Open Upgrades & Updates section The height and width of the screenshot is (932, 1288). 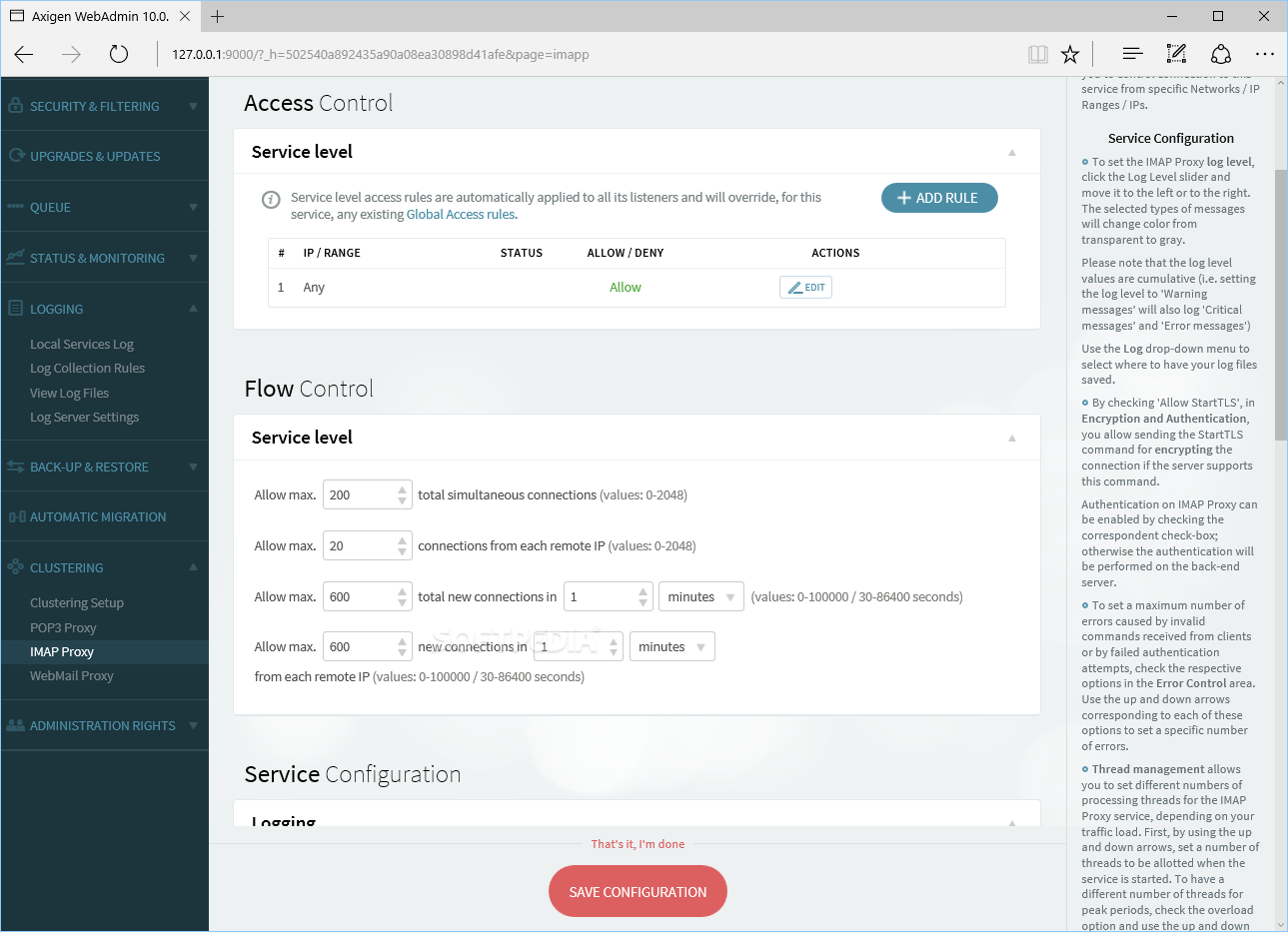(x=95, y=156)
